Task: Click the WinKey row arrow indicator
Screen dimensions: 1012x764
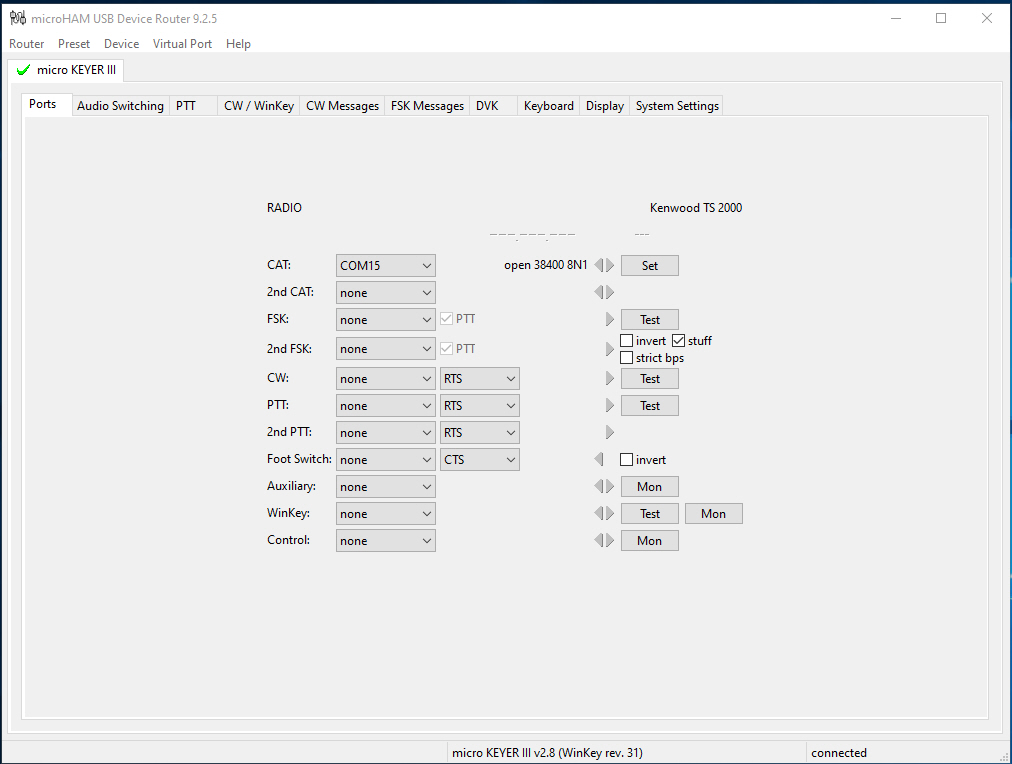Action: (604, 514)
